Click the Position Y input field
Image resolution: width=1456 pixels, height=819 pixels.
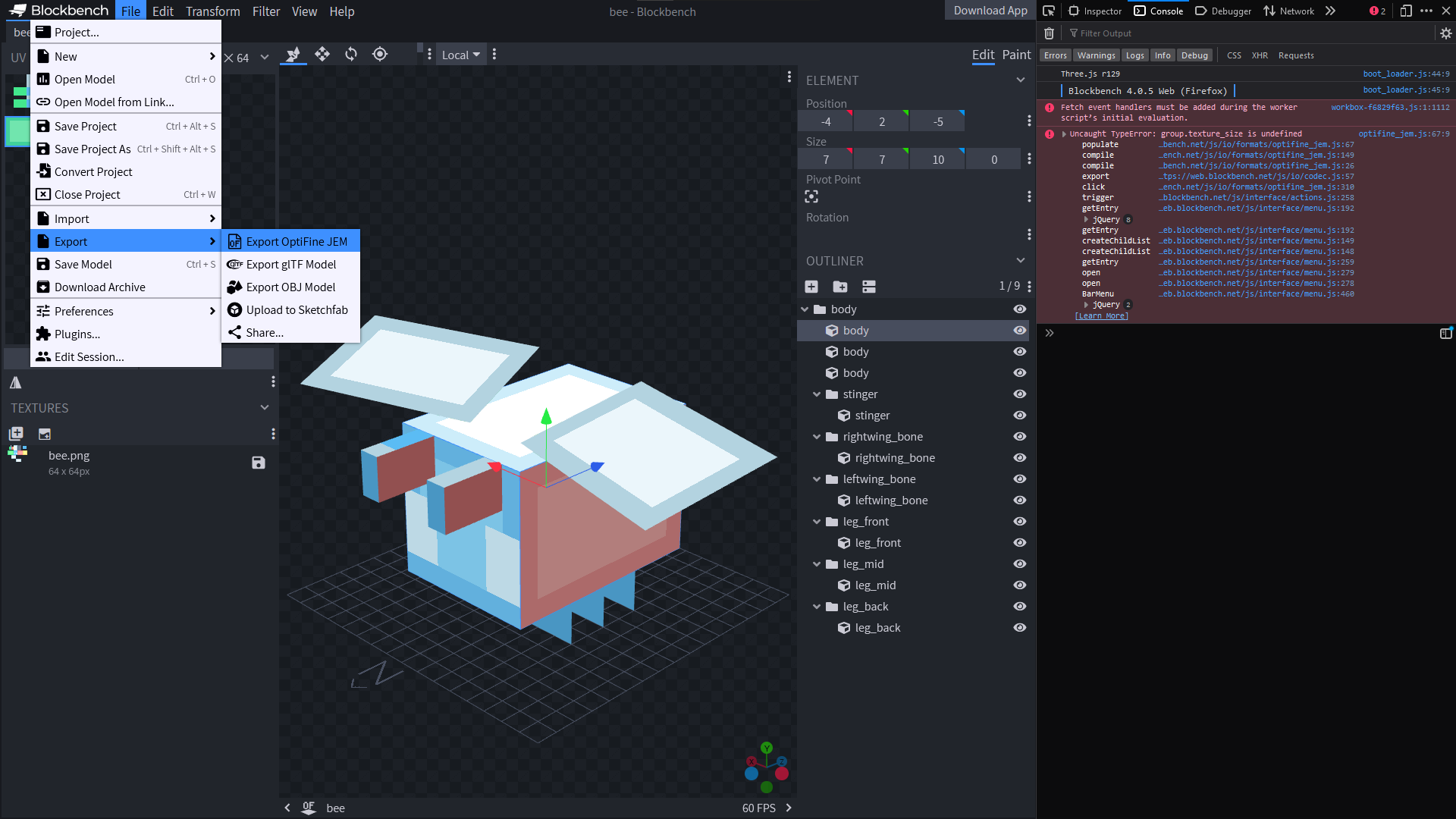click(x=881, y=121)
